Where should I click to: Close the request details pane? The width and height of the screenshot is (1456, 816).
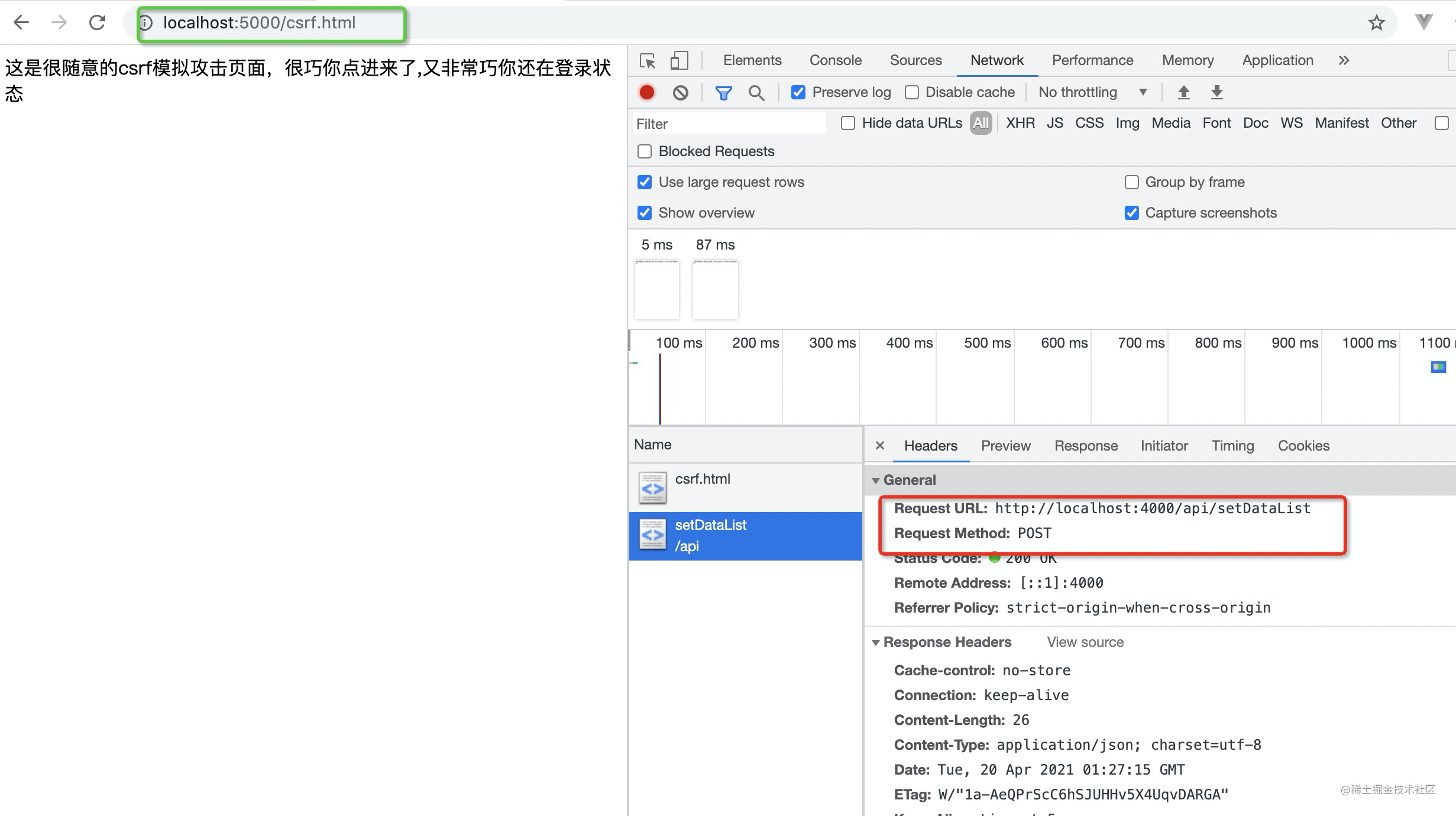point(880,445)
